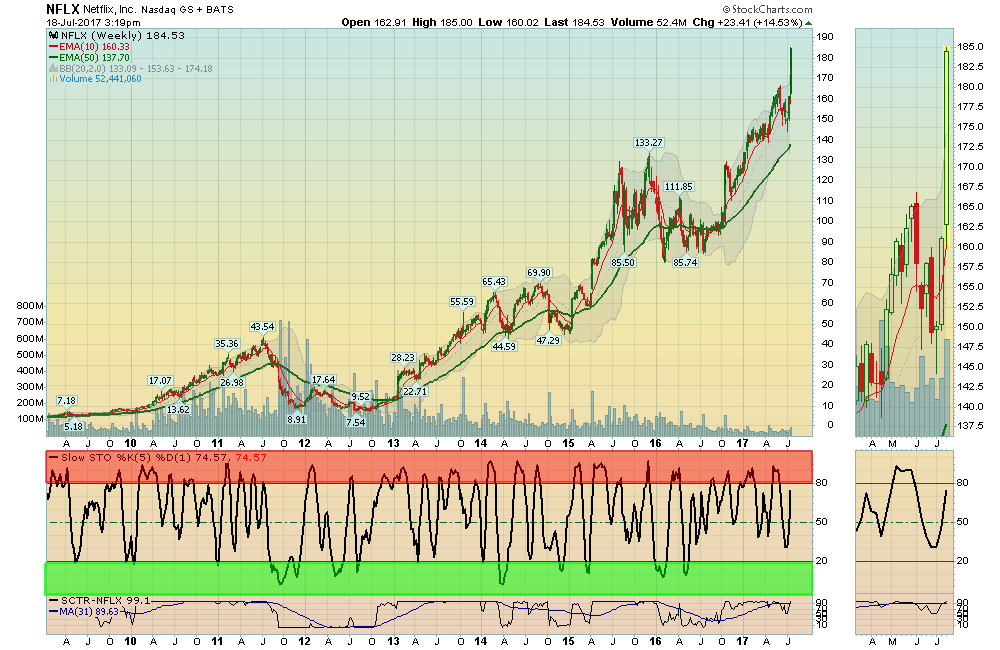The height and width of the screenshot is (650, 1000).
Task: Click the 190 label on the price axis
Action: coord(825,37)
